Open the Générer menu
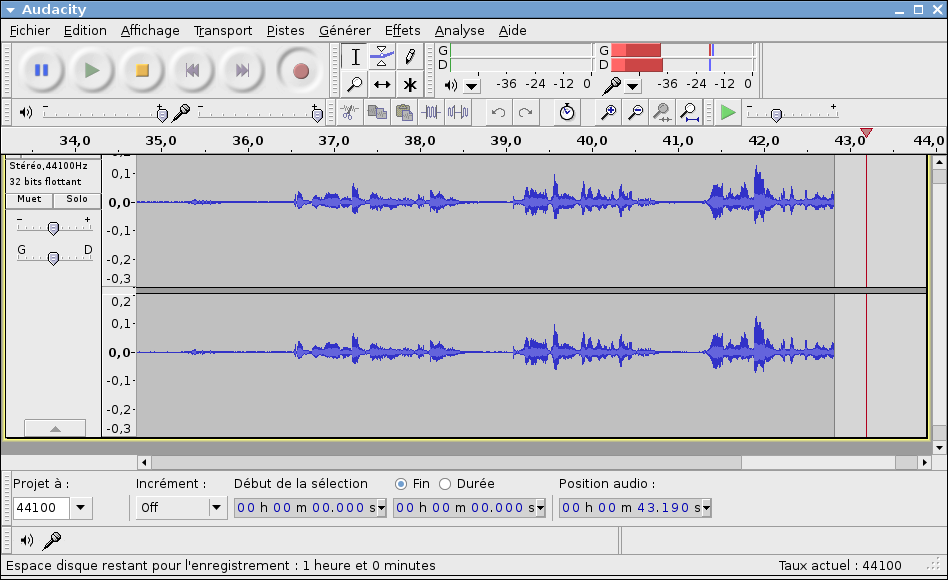This screenshot has height=580, width=948. tap(345, 30)
